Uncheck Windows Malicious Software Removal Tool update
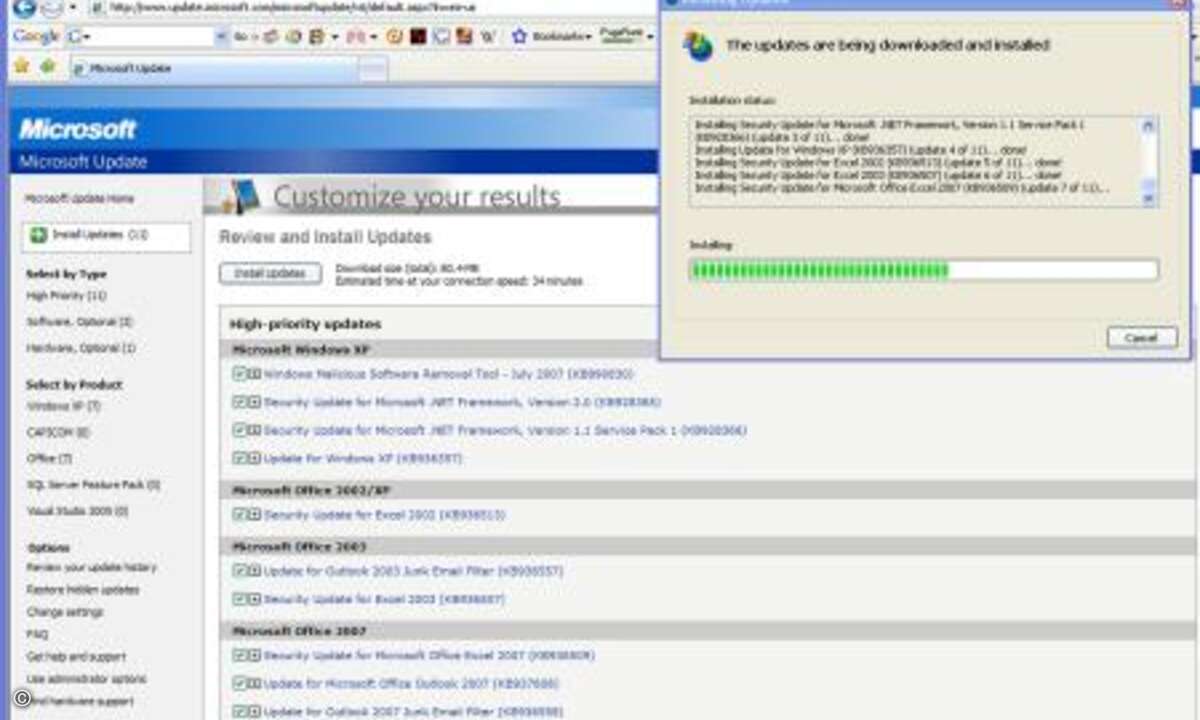This screenshot has width=1200, height=720. point(239,373)
